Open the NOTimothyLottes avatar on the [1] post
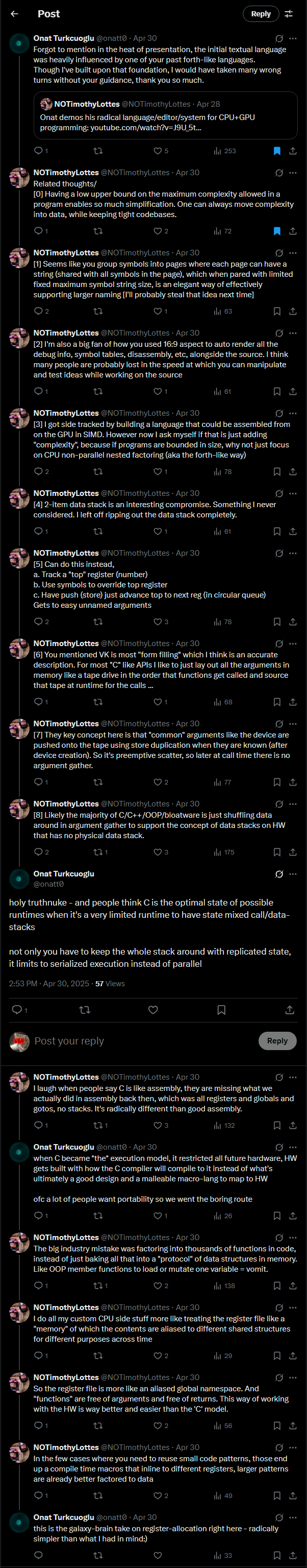 19,258
